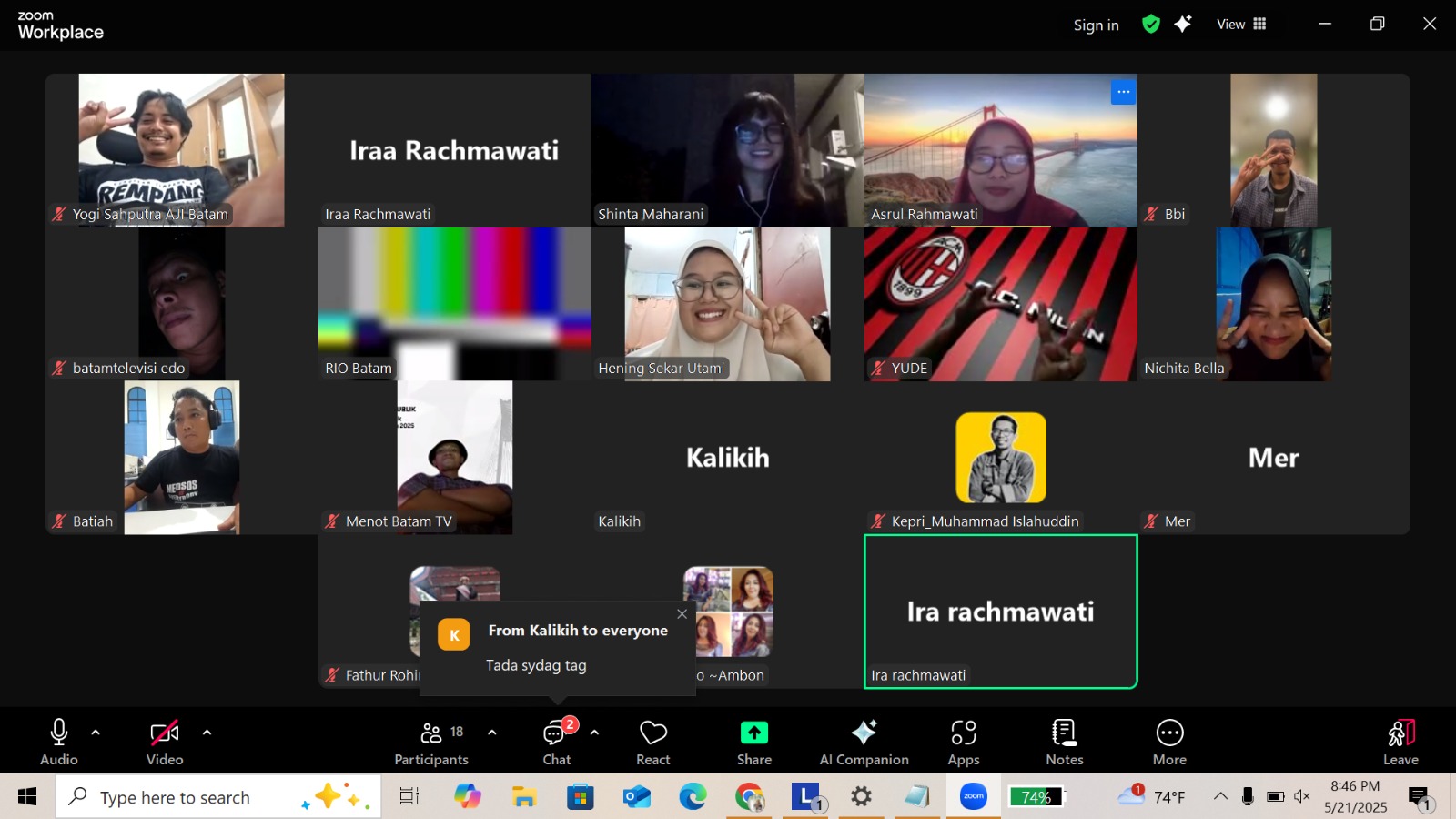The height and width of the screenshot is (819, 1456).
Task: Expand the chevron next to Chat
Action: [594, 733]
